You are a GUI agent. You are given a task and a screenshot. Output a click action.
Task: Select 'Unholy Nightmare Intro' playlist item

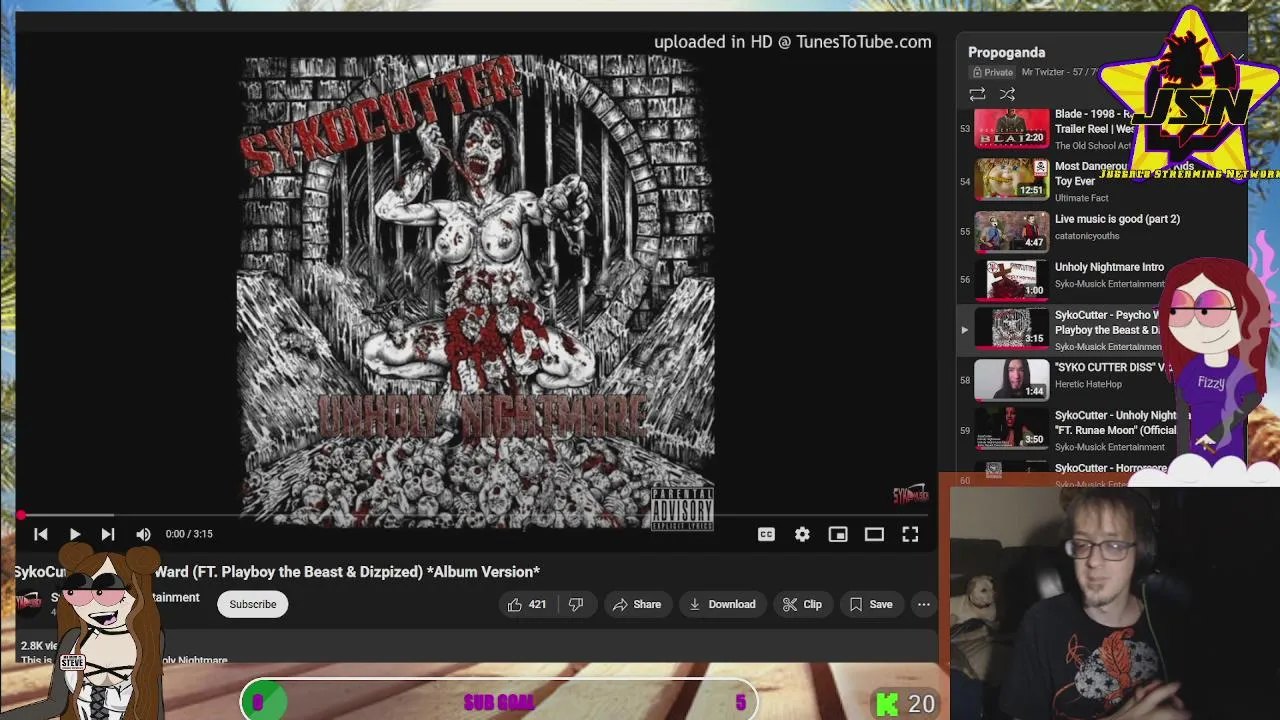1109,267
